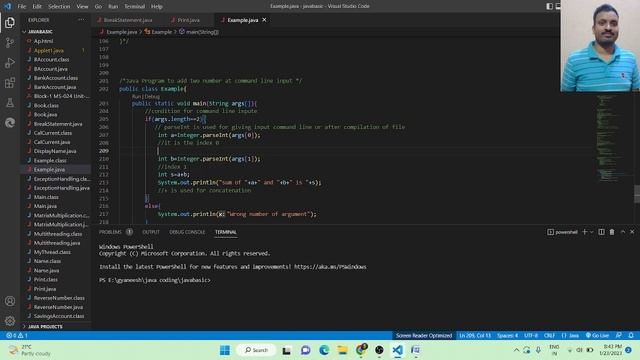Screen dimensions: 640x360
Task: Open BankAccount.java in explorer
Action: point(56,87)
